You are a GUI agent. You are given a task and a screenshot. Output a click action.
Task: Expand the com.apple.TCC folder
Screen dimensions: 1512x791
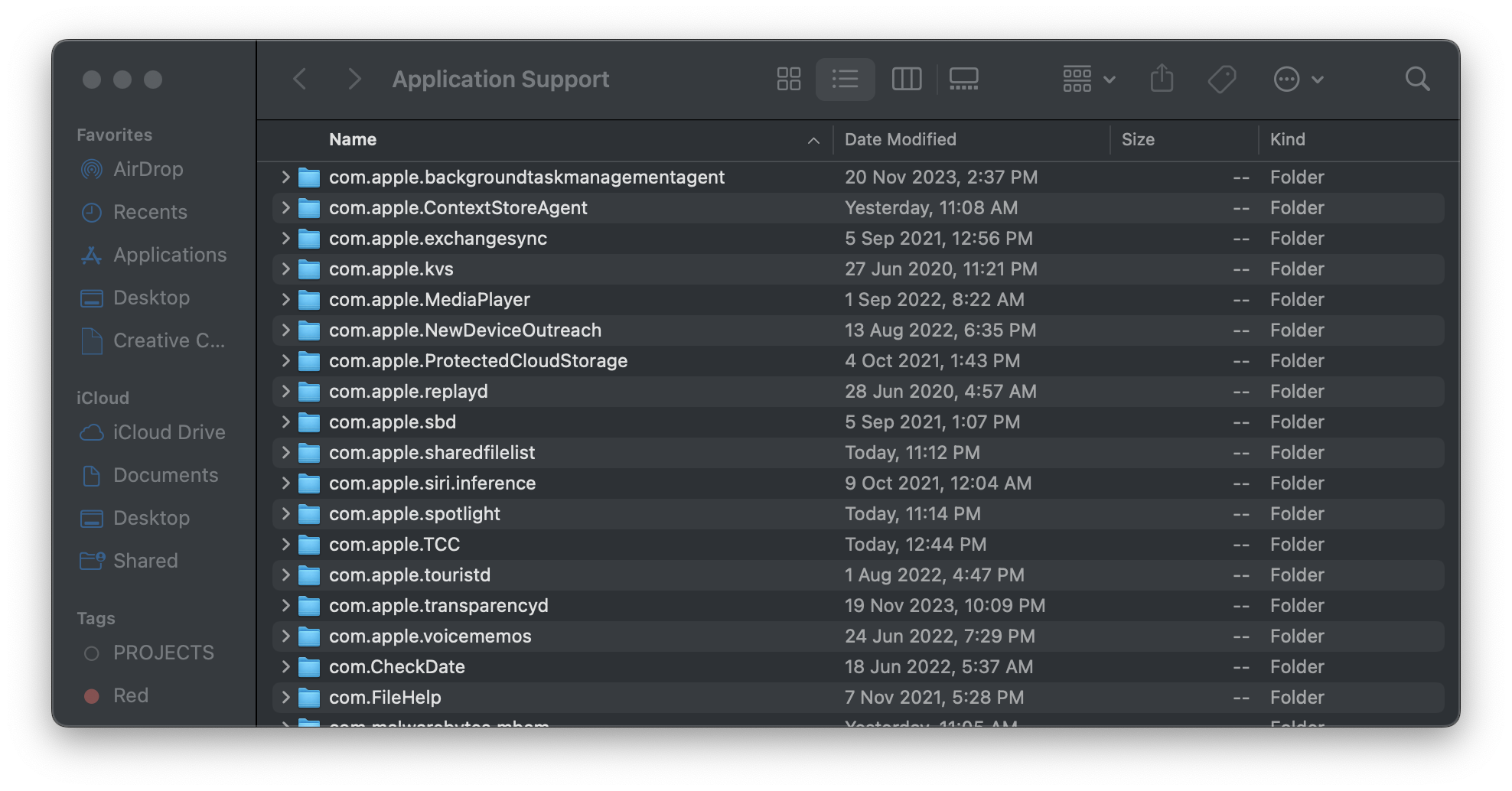[285, 544]
